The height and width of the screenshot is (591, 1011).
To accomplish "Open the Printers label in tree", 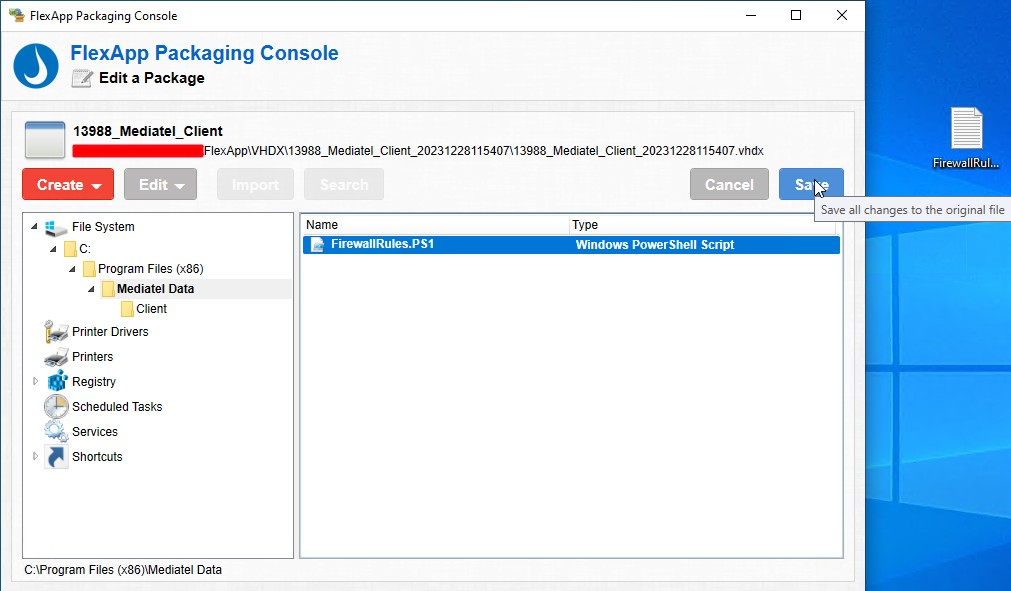I will pos(92,357).
